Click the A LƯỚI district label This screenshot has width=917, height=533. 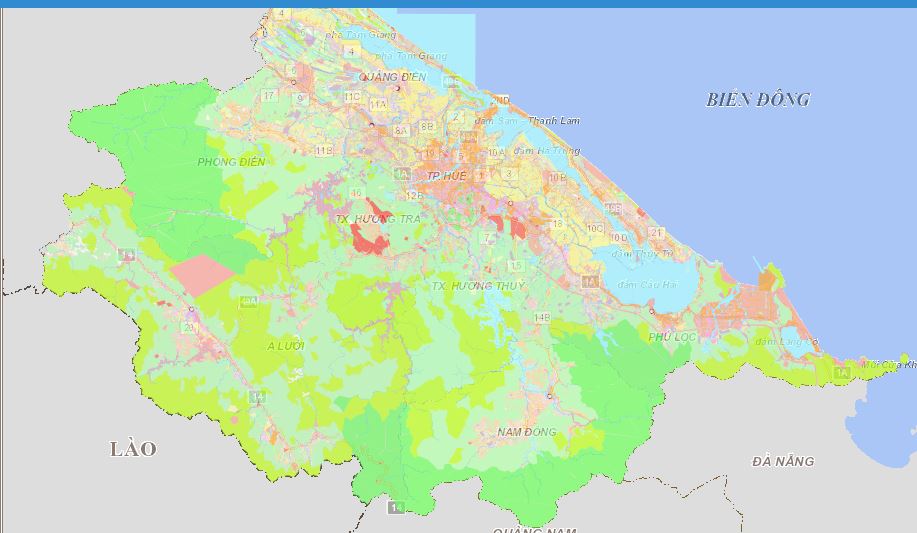click(285, 345)
